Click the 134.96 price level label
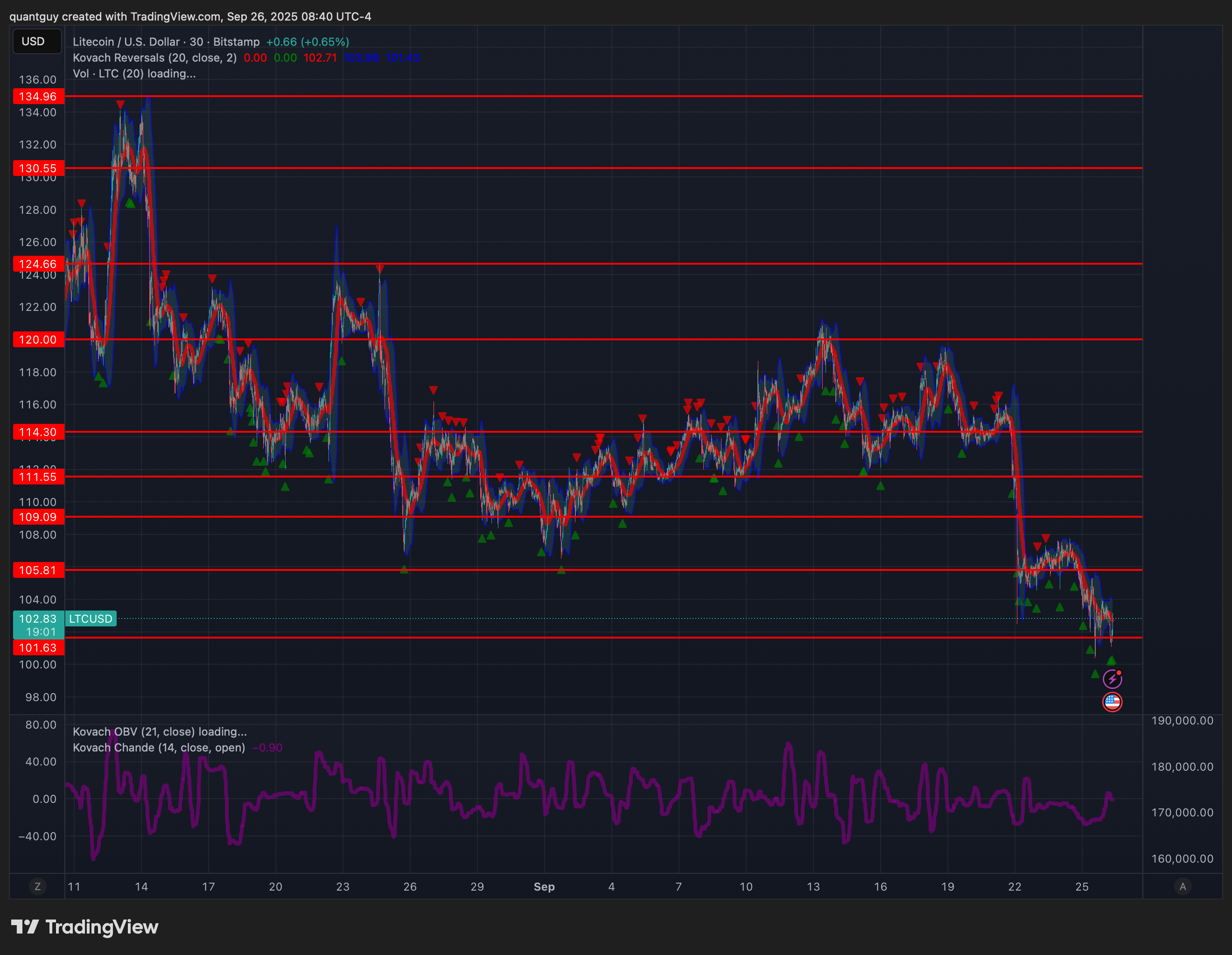 click(38, 97)
